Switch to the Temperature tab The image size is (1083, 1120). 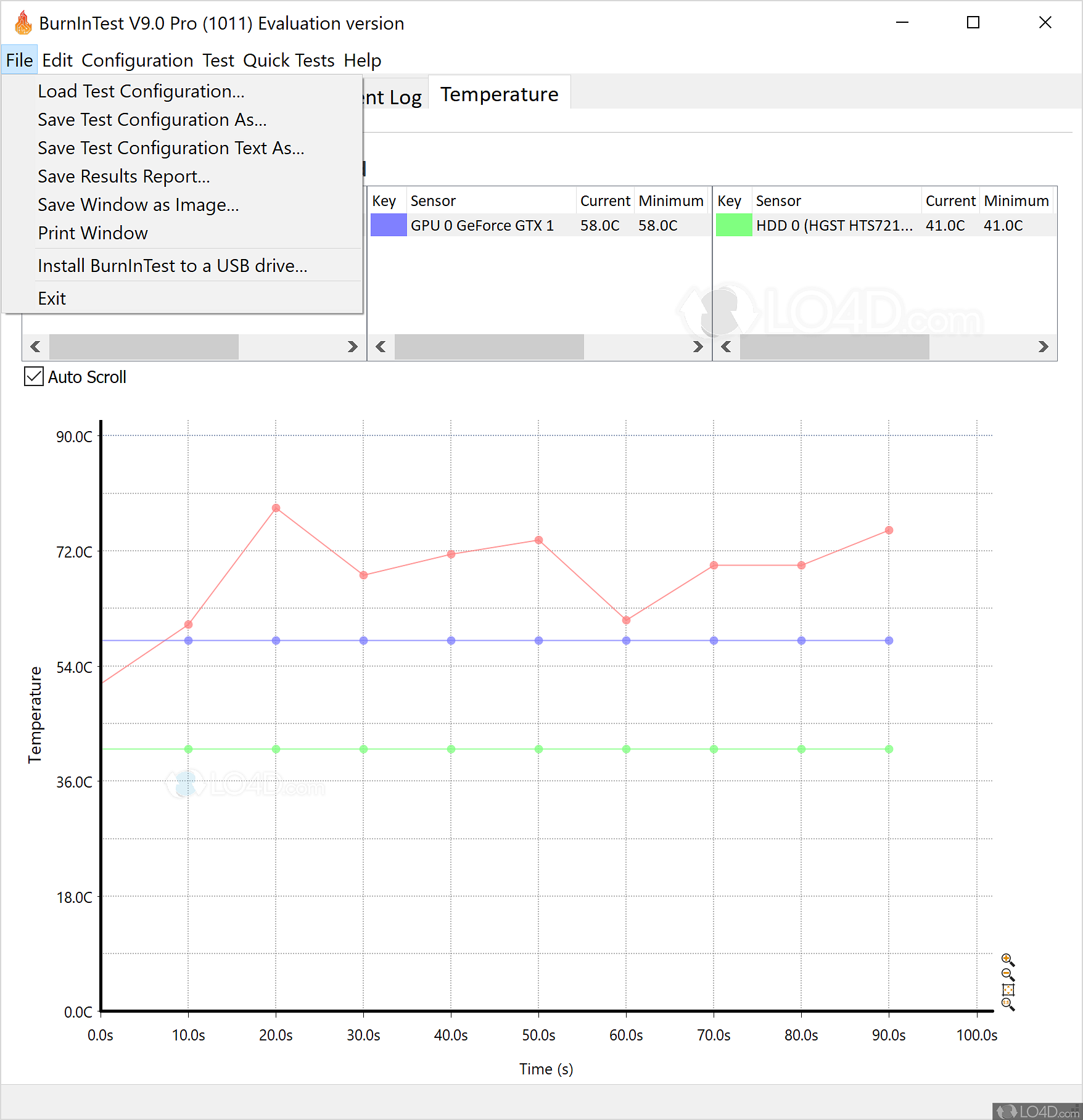coord(499,94)
